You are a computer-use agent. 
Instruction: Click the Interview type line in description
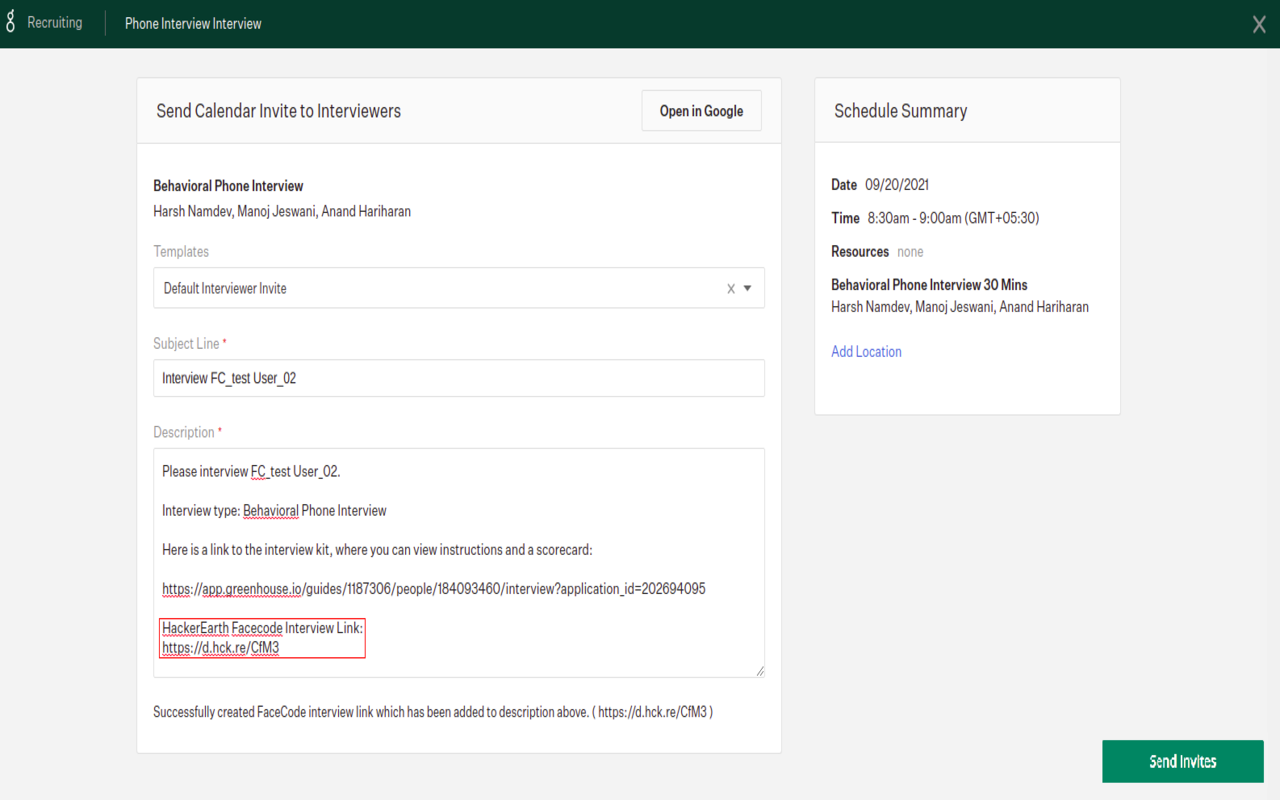[274, 510]
